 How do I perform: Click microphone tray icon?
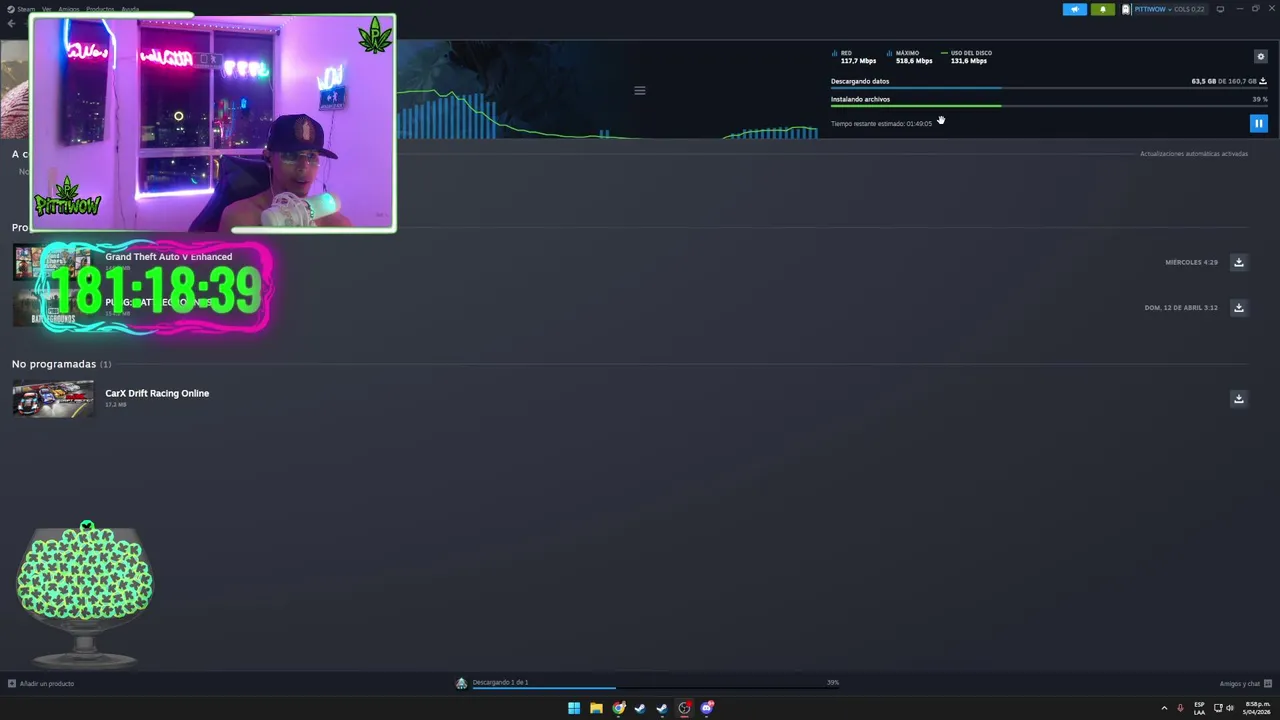pos(1180,708)
